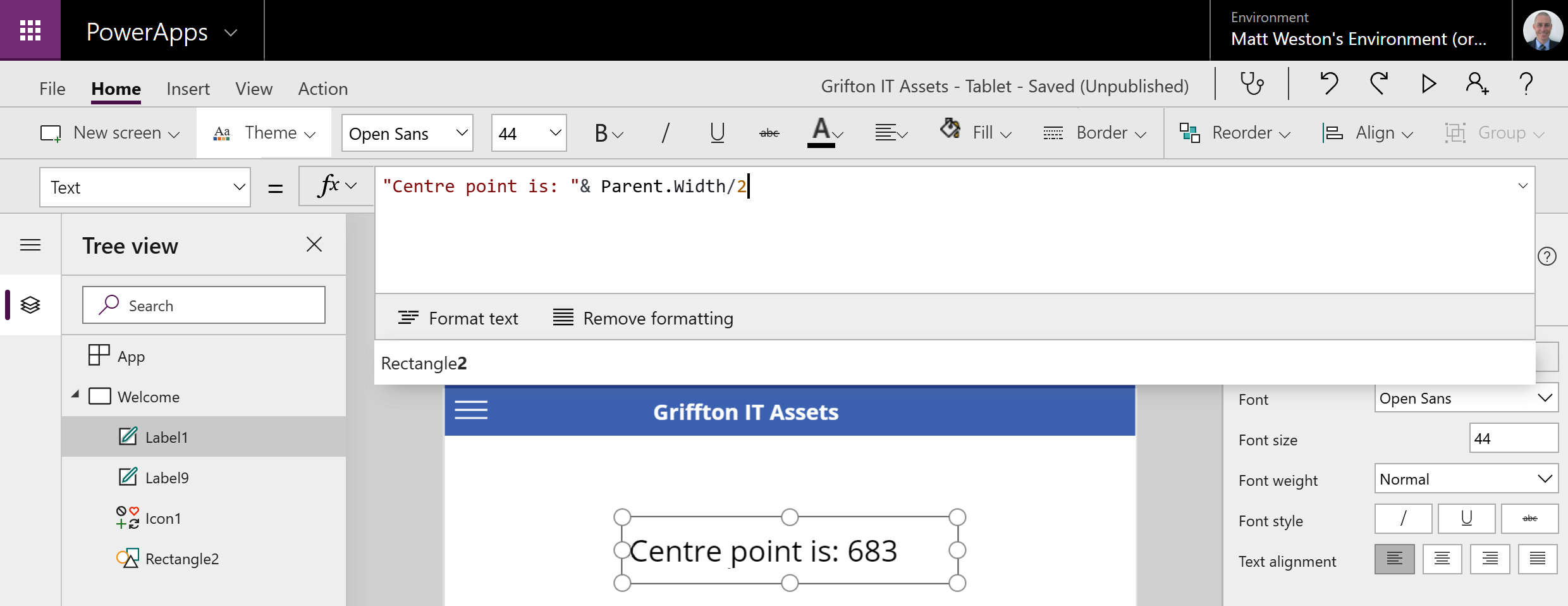Click the Redo arrow icon
The width and height of the screenshot is (1568, 606).
pyautogui.click(x=1379, y=83)
